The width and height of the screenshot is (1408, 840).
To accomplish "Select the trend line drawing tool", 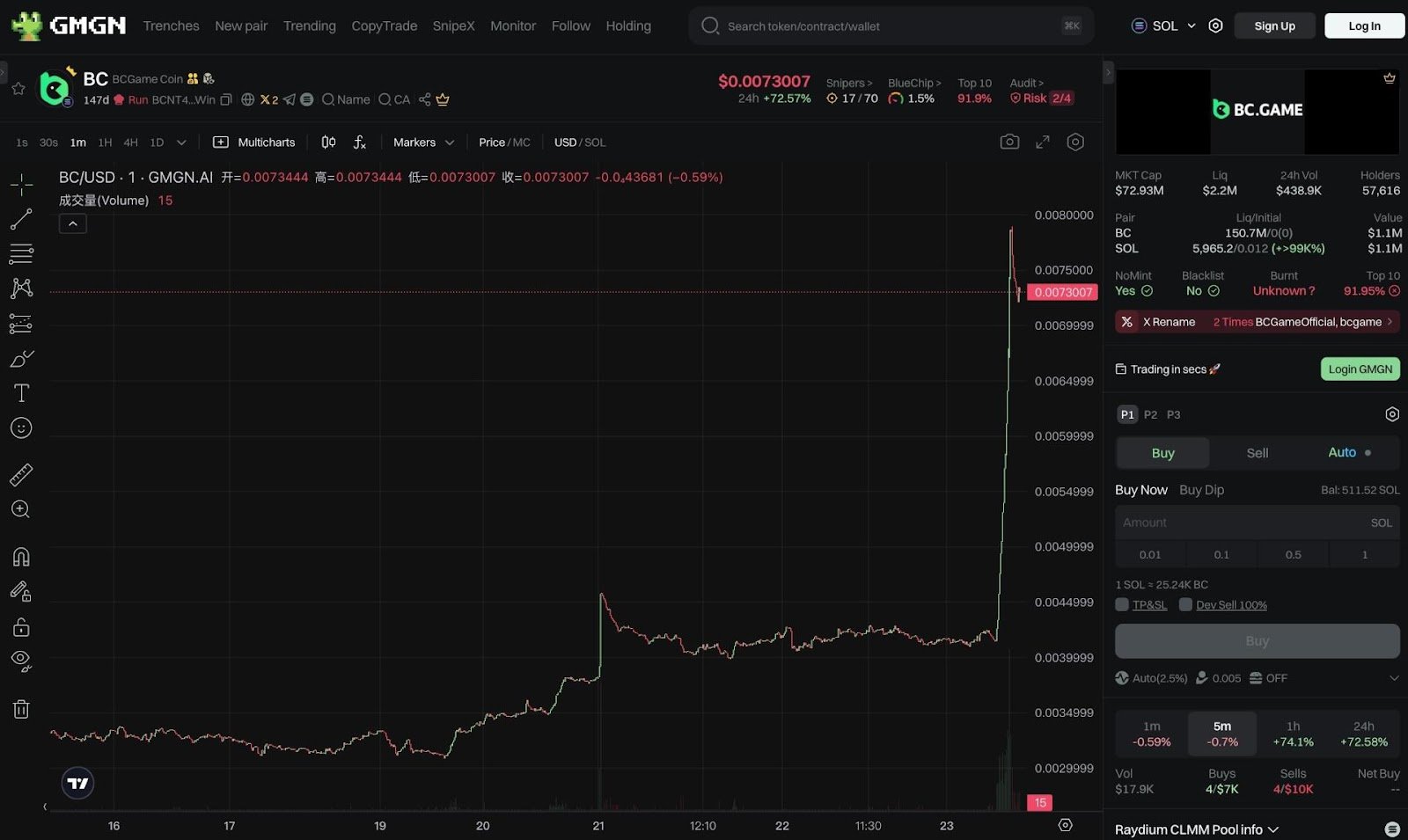I will pos(20,219).
